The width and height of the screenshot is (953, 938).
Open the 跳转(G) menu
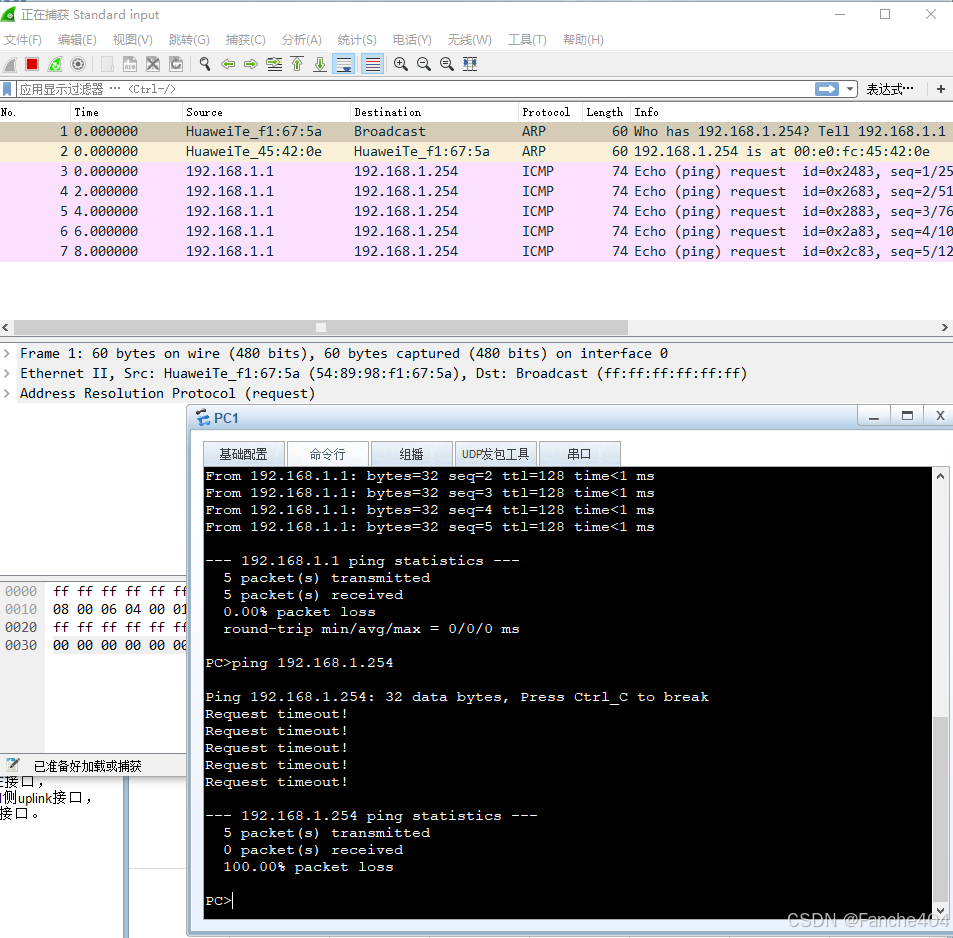click(x=189, y=40)
